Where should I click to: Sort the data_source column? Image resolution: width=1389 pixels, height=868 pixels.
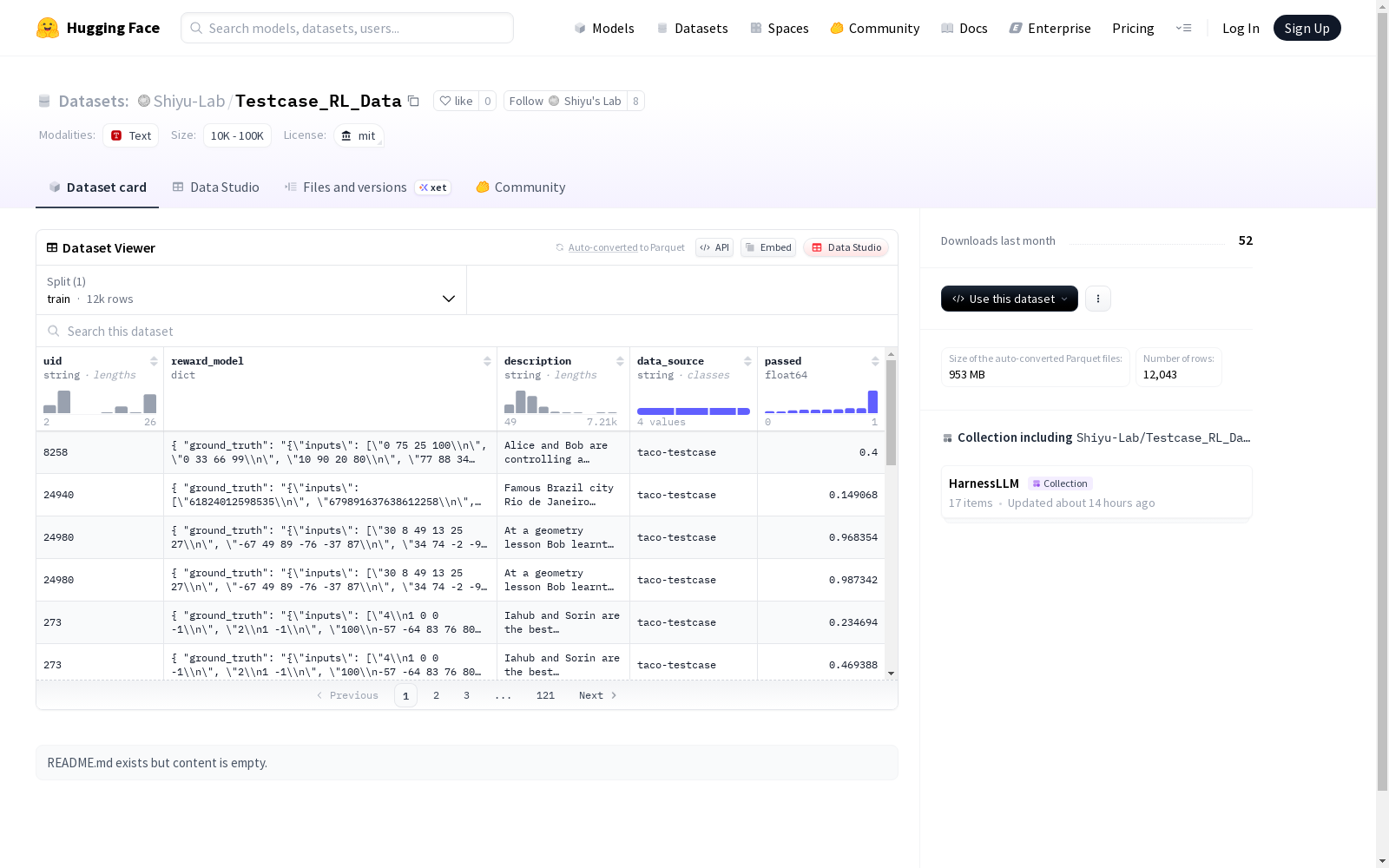[747, 361]
